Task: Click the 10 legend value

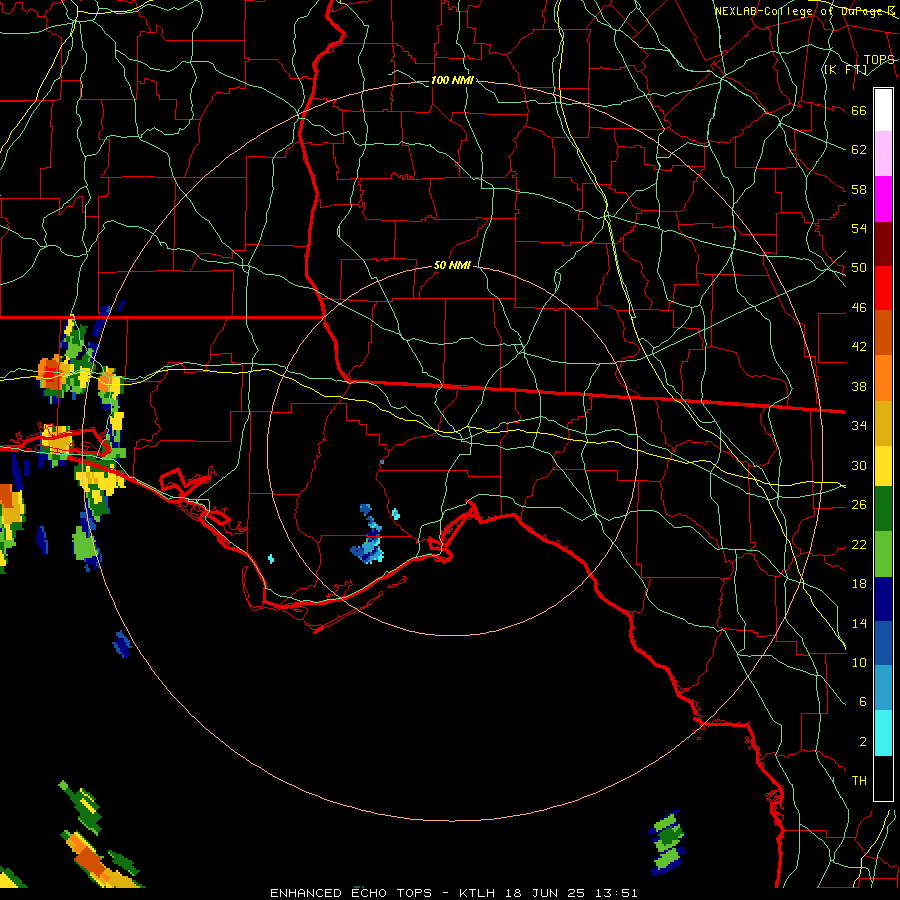Action: (859, 662)
